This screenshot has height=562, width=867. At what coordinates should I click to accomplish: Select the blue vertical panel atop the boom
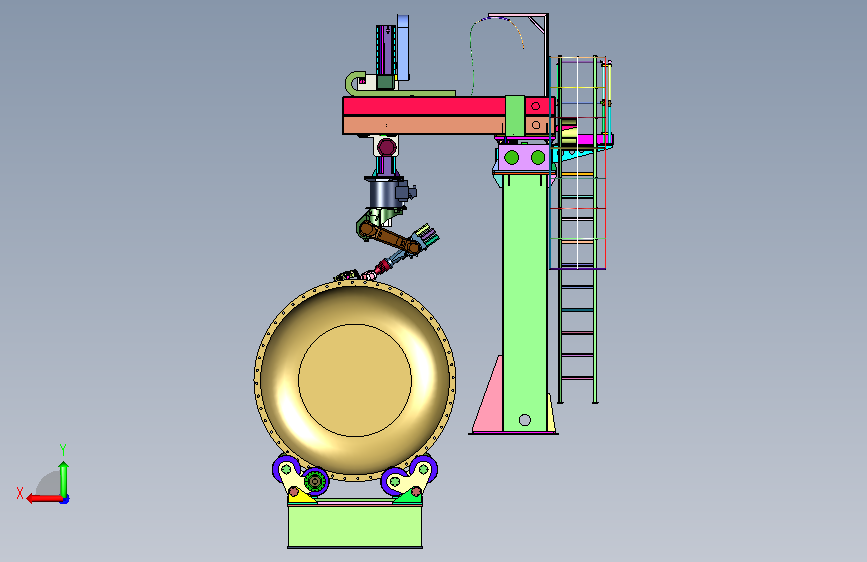coord(403,46)
